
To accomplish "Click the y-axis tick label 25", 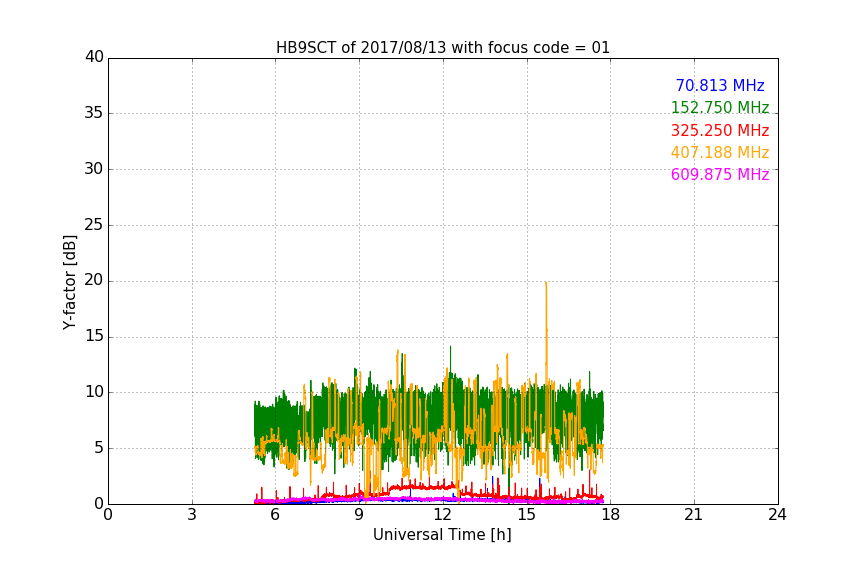I will [94, 225].
